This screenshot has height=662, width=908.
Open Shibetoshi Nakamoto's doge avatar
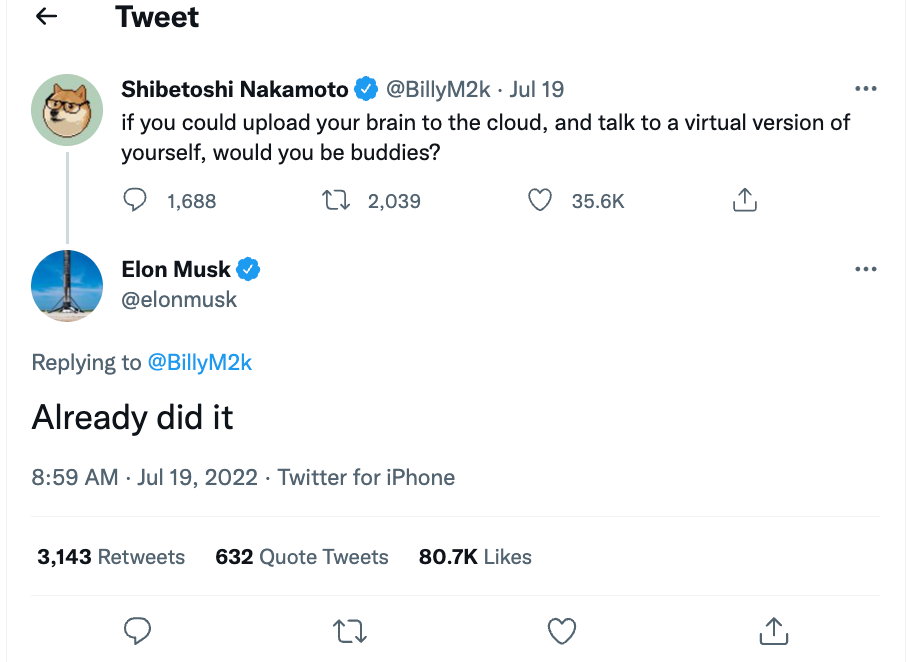pos(67,109)
